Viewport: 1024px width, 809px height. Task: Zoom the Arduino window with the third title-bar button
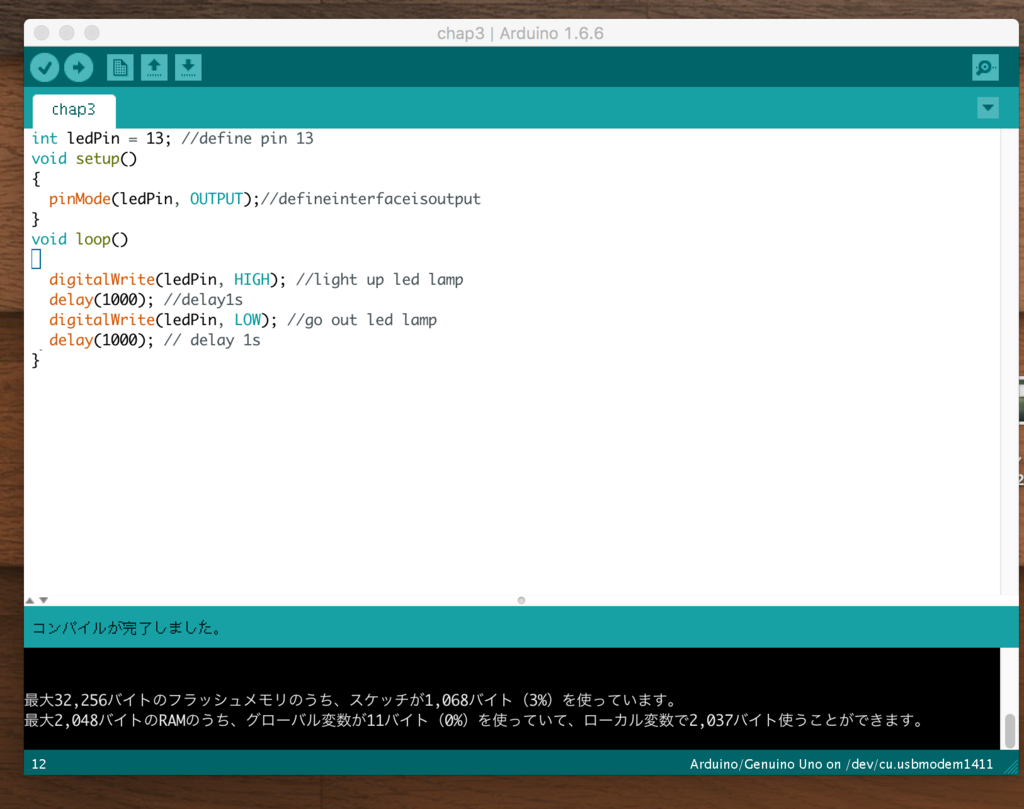[92, 33]
